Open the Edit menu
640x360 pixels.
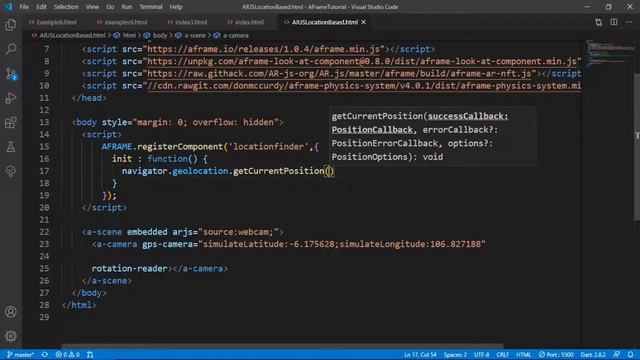pos(41,7)
